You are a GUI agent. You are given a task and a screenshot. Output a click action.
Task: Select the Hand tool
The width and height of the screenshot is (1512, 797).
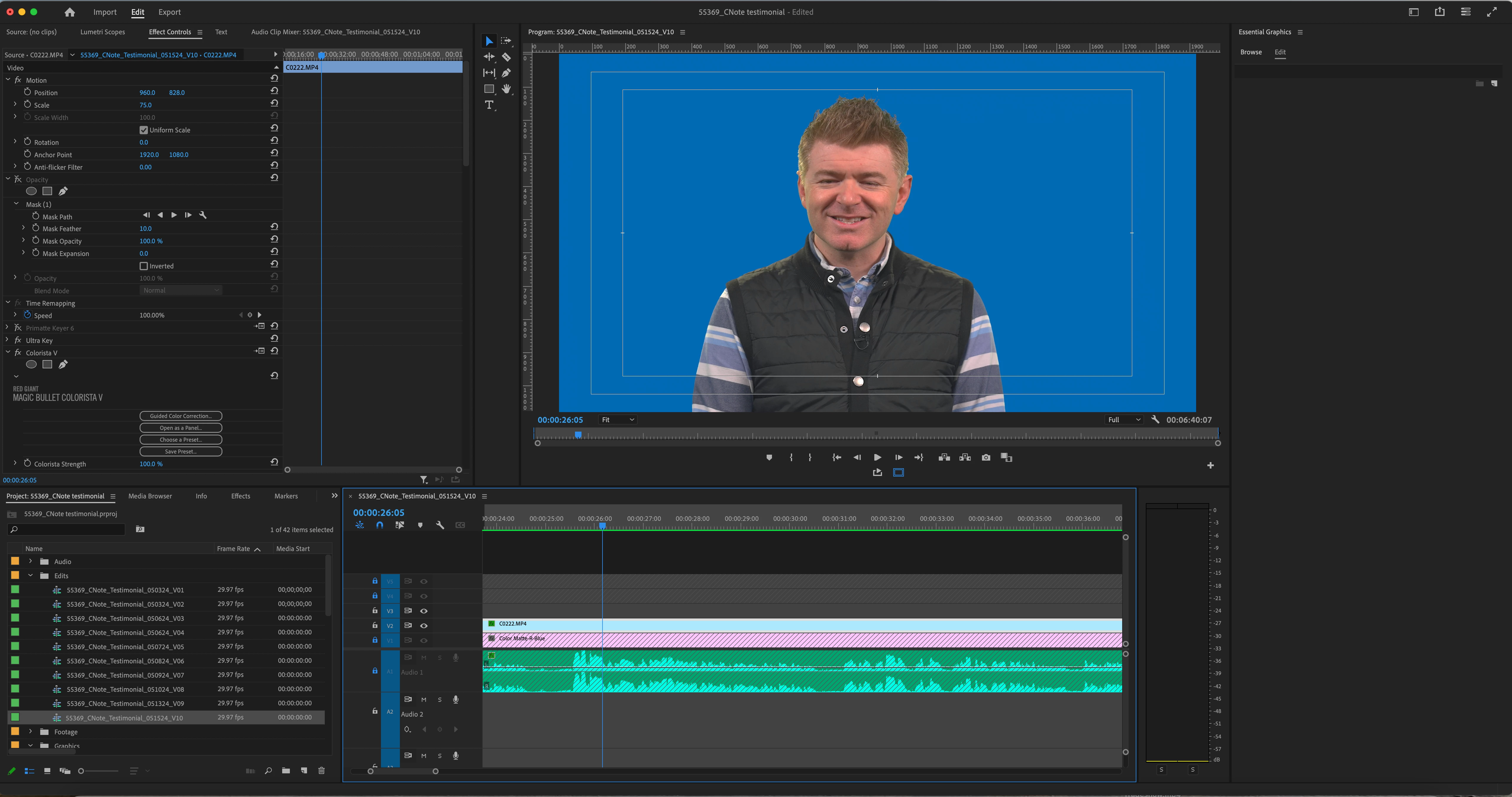(x=506, y=89)
